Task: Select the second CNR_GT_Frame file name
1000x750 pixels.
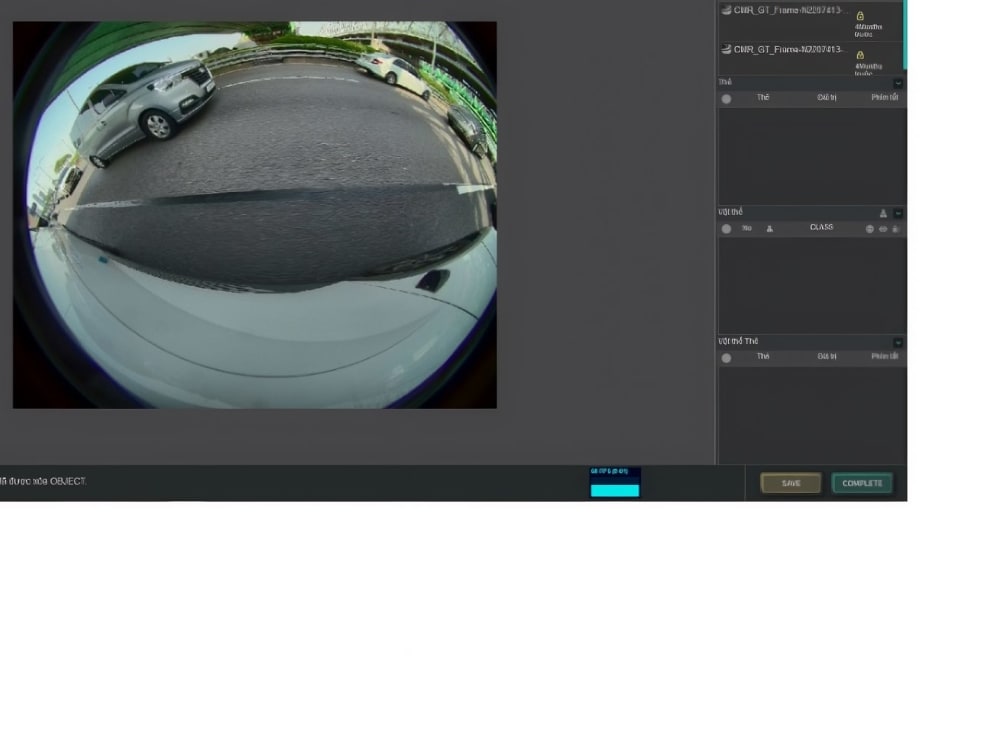Action: click(790, 49)
